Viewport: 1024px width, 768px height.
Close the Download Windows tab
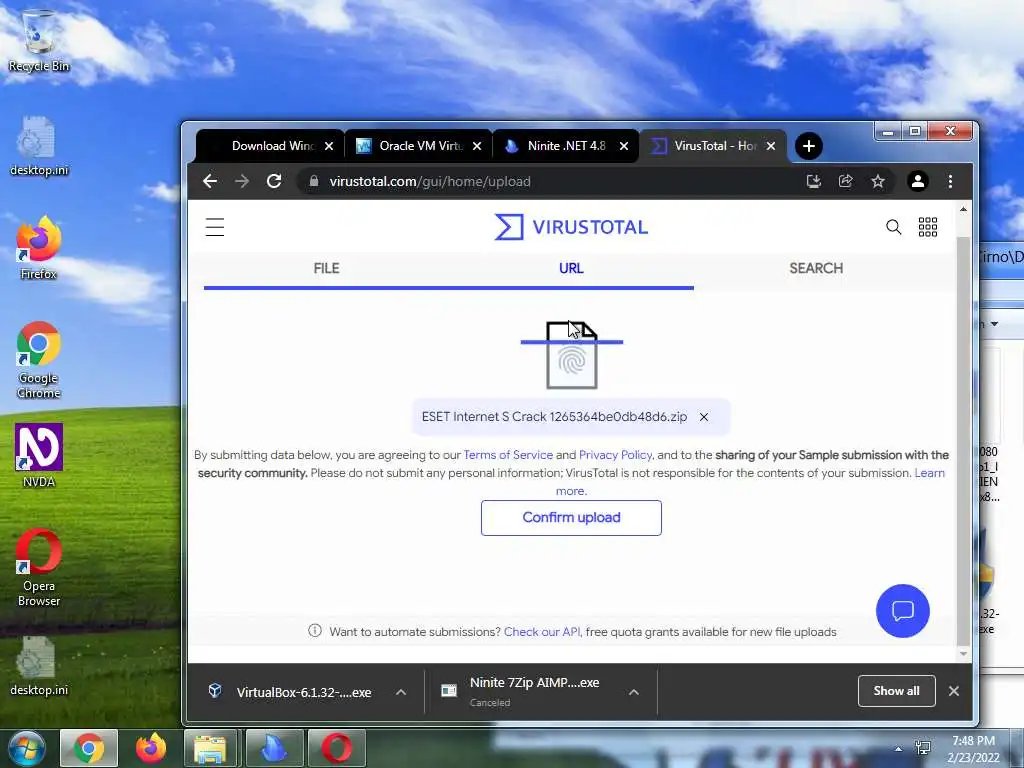(329, 146)
